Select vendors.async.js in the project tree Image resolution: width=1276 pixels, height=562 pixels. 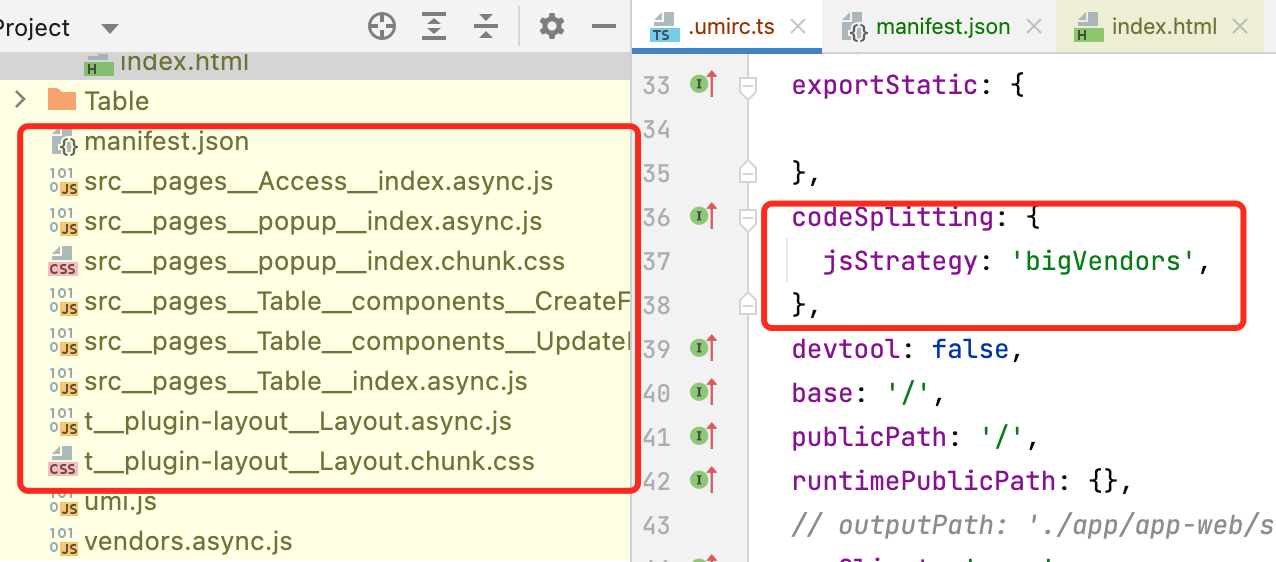[x=188, y=541]
